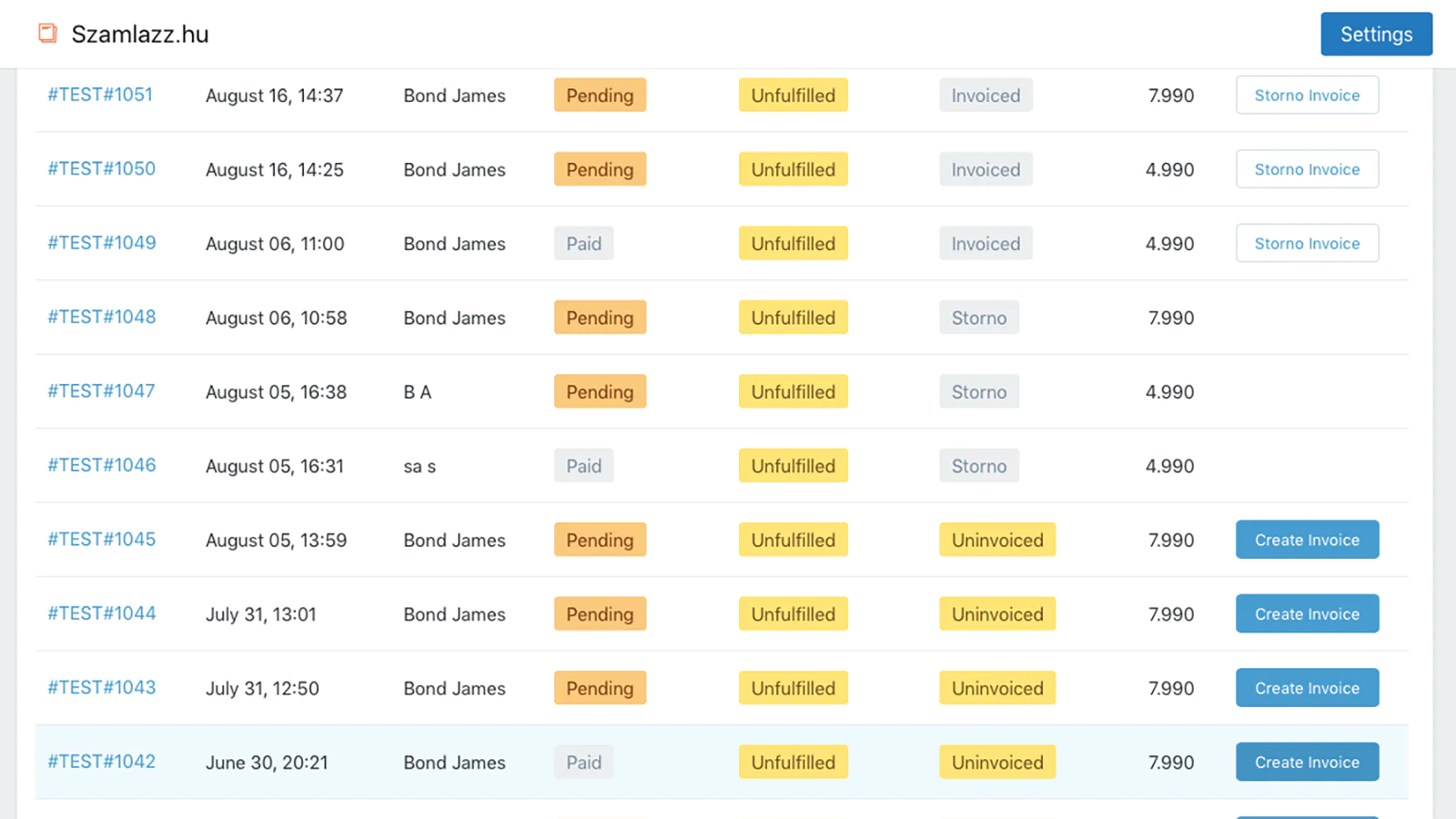Click Storno badge in row #TEST#1047

pos(979,391)
